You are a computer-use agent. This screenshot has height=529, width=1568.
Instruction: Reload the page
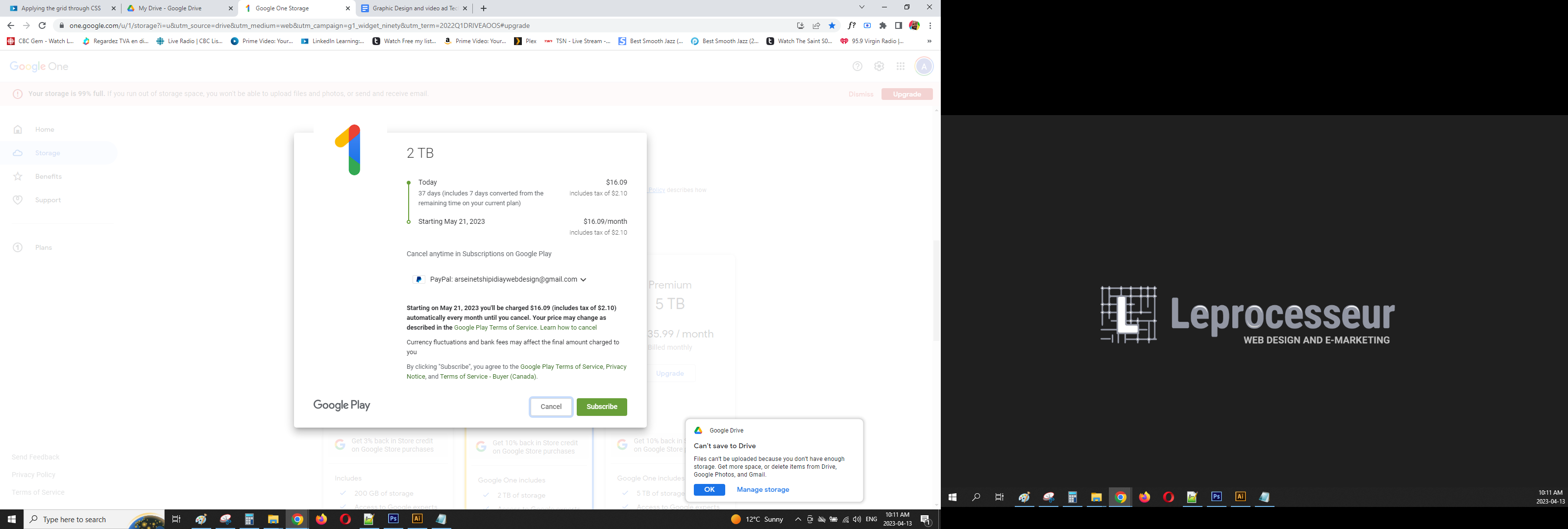[42, 25]
